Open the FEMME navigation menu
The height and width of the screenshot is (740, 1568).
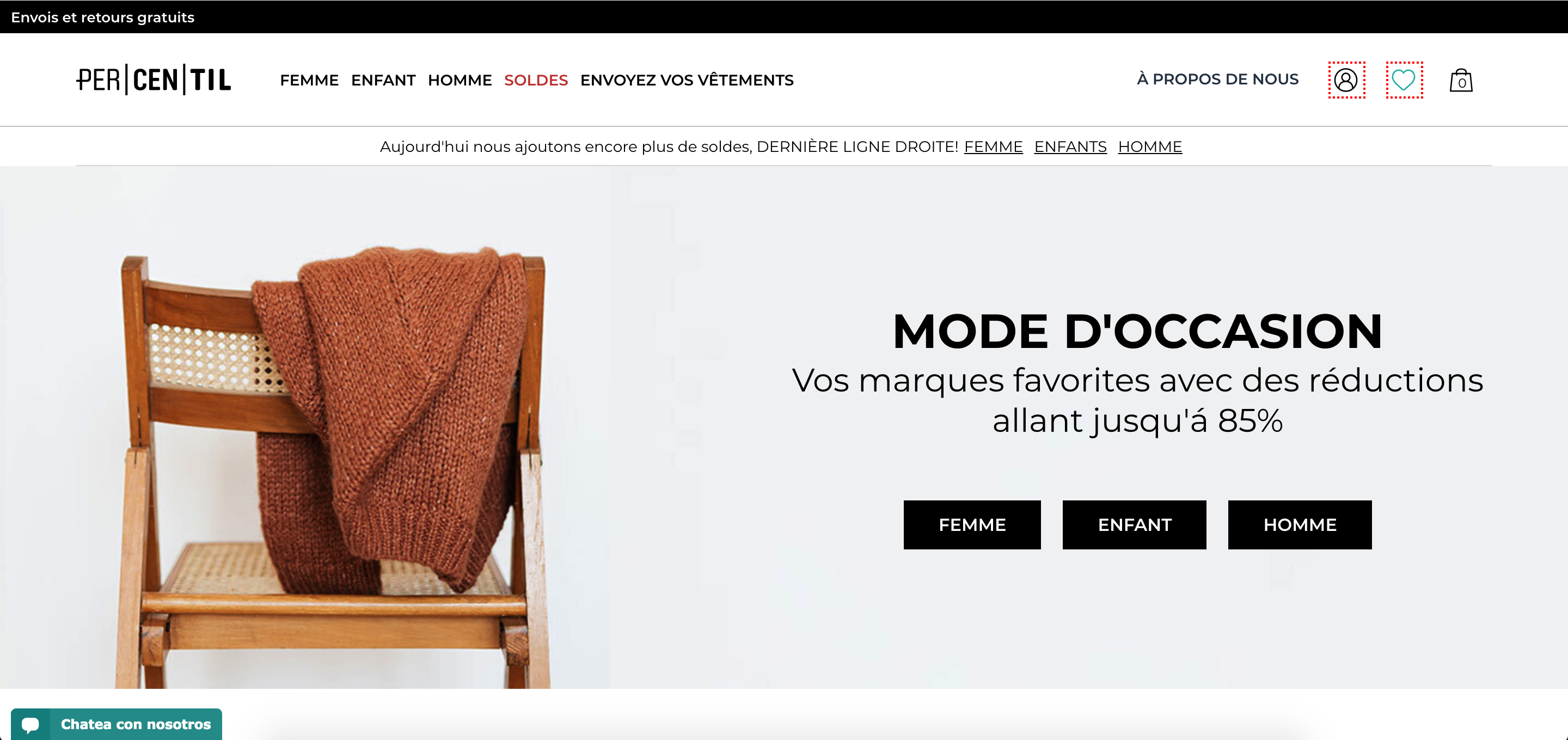pos(309,81)
